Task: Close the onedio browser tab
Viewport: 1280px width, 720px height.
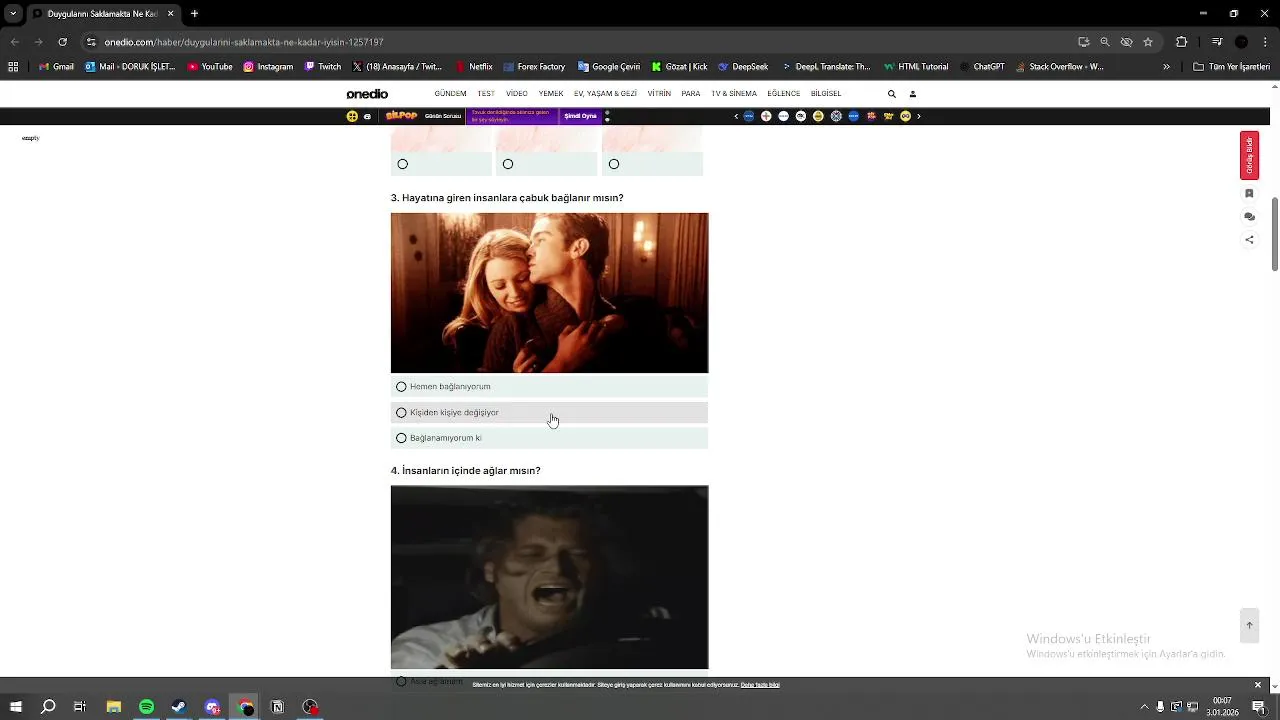Action: coord(171,14)
